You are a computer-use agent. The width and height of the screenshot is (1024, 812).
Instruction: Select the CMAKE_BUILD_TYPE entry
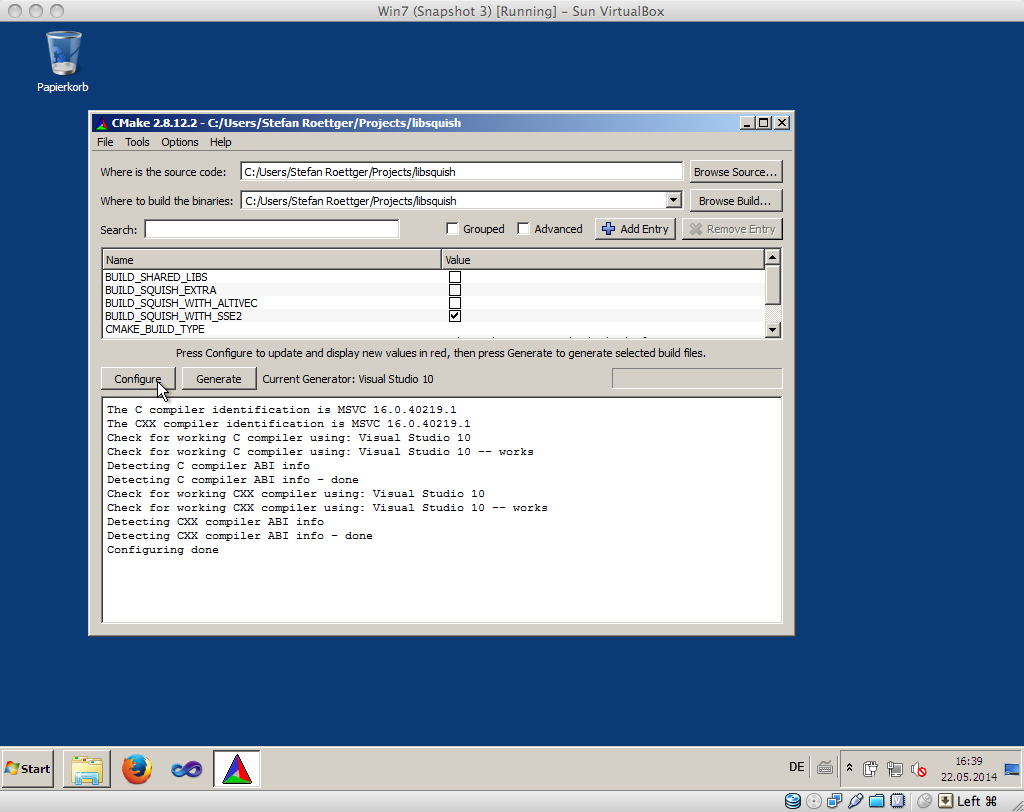coord(155,329)
